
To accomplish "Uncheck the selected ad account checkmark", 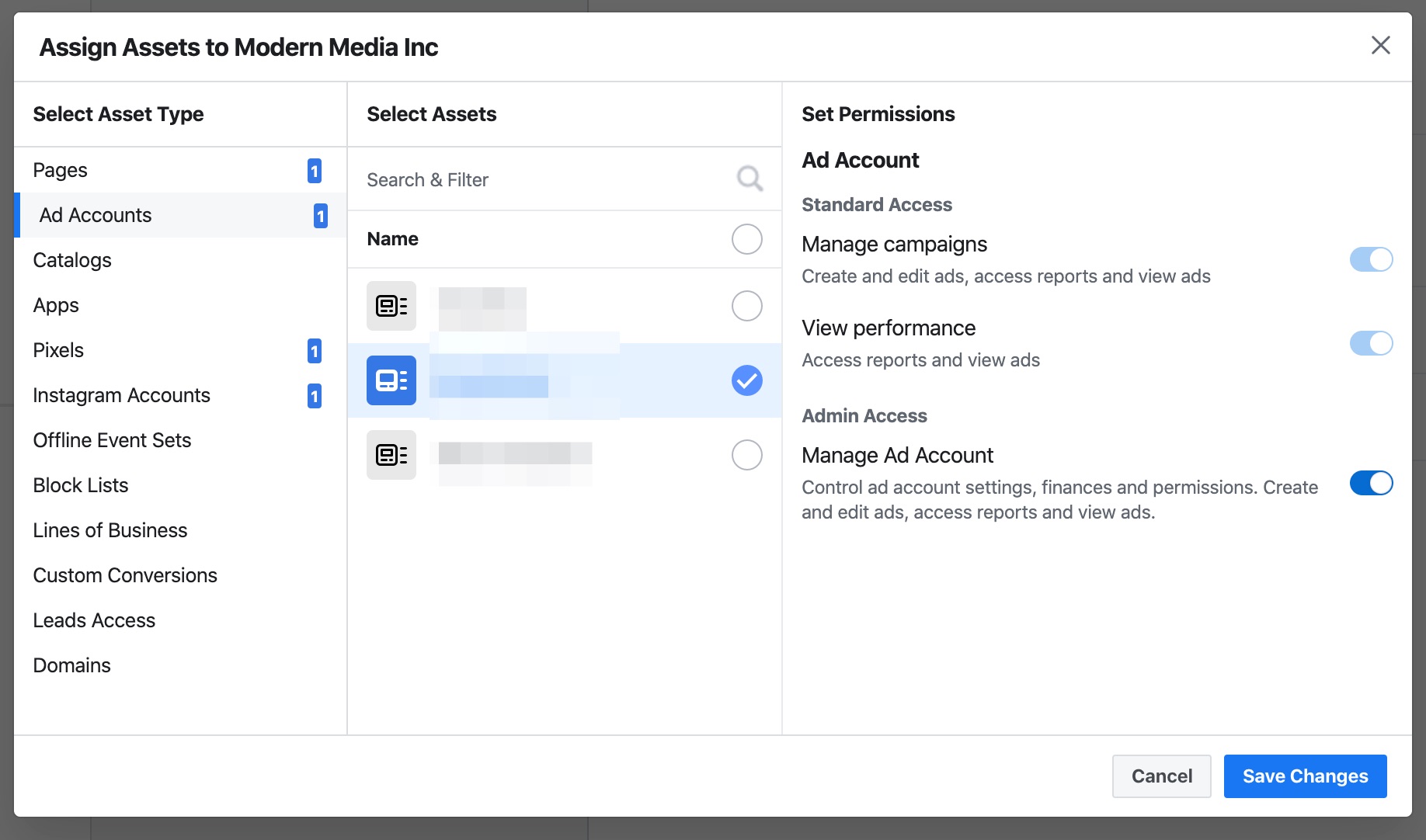I will 747,380.
